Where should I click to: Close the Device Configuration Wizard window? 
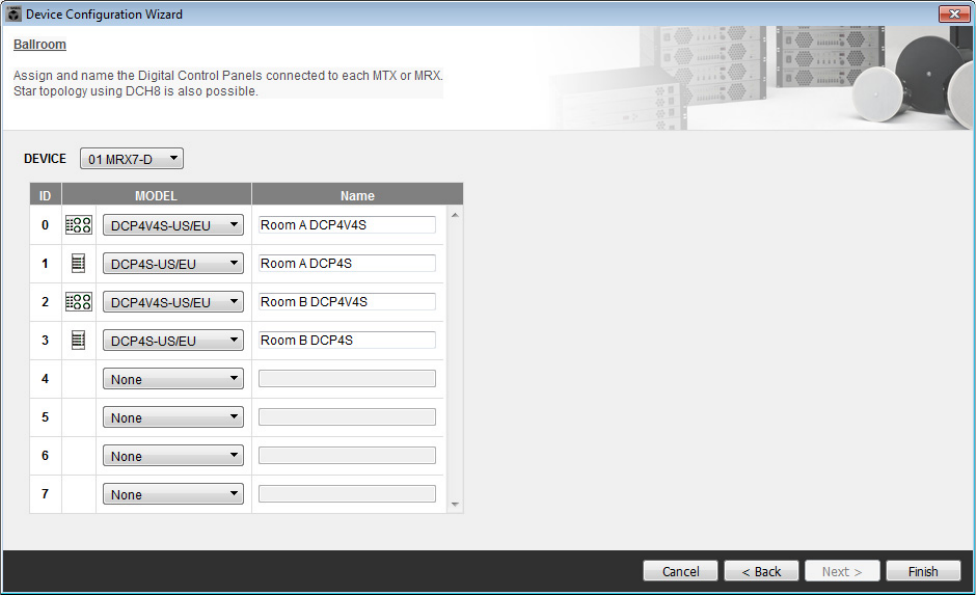pos(954,13)
